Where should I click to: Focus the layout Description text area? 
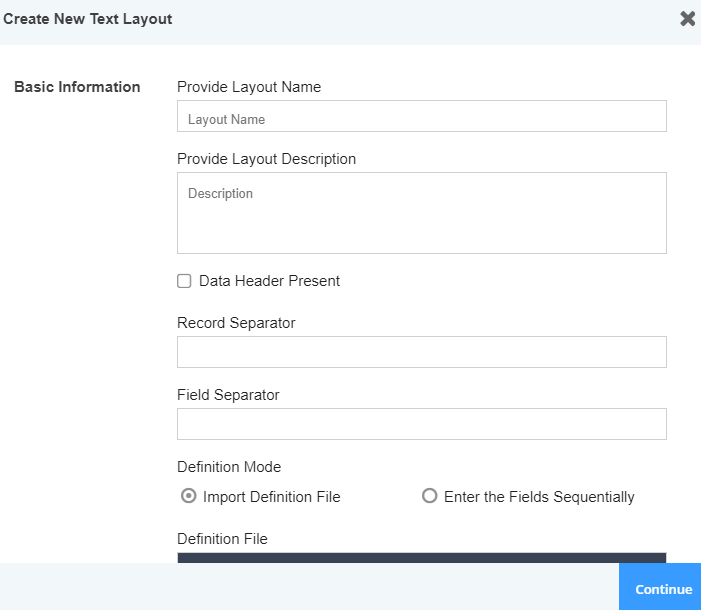point(421,212)
